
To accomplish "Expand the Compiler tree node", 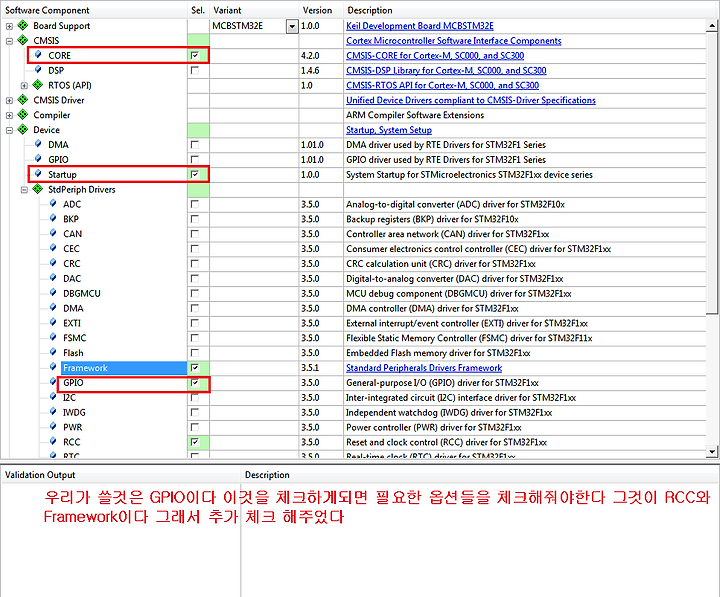I will point(9,115).
